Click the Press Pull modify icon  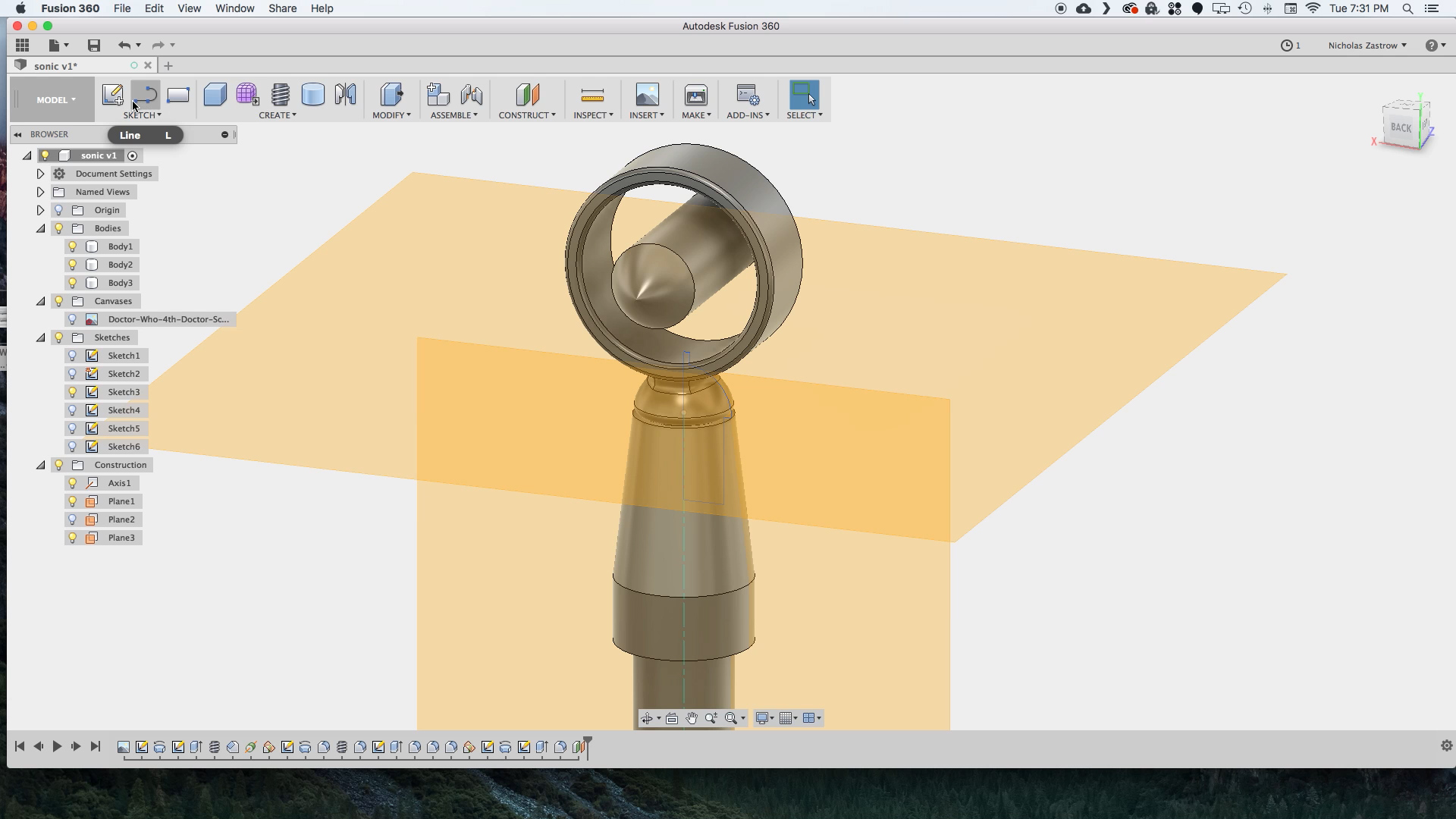pos(392,95)
